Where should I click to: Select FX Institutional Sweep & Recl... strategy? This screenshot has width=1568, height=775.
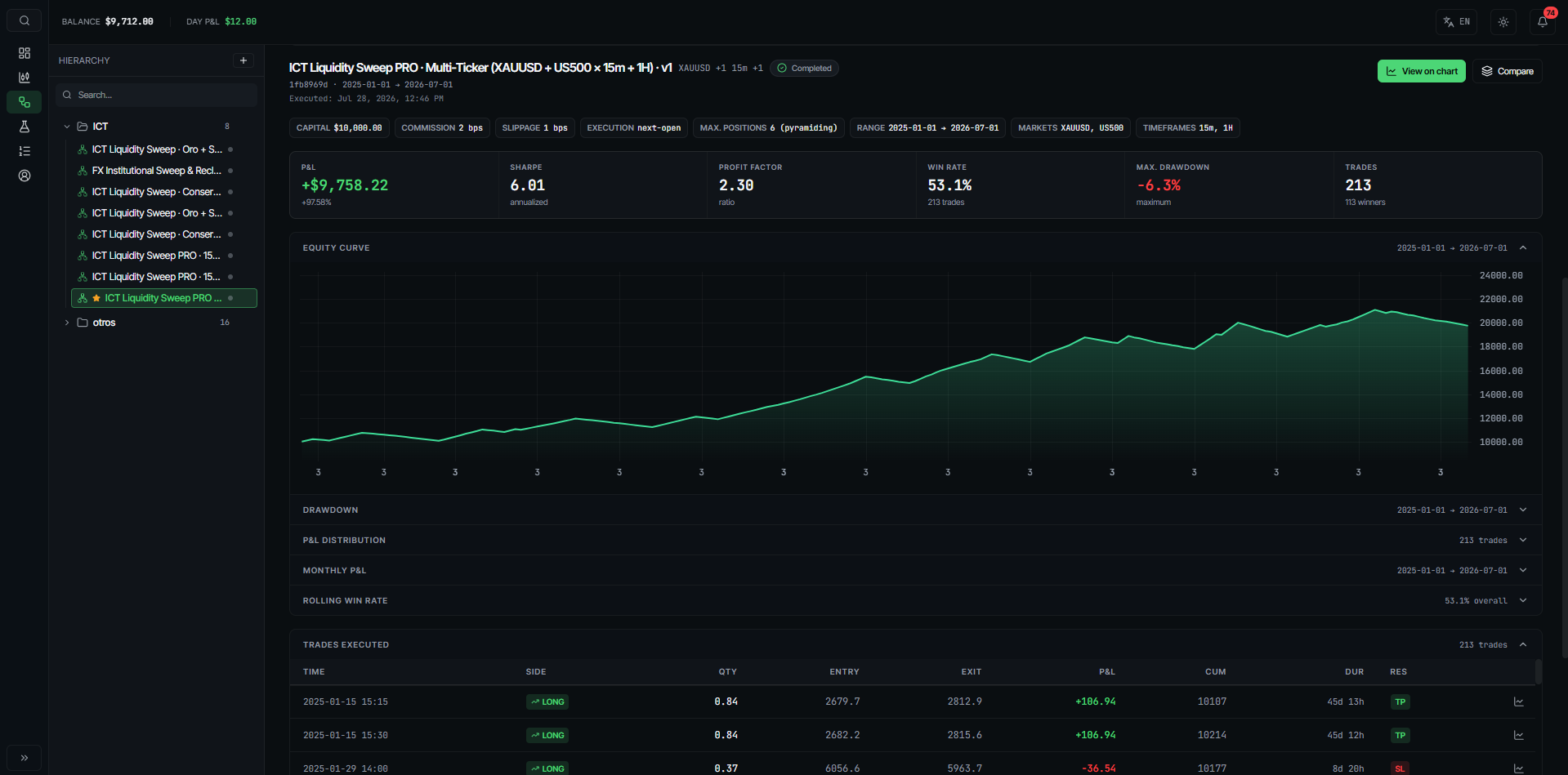click(x=156, y=171)
